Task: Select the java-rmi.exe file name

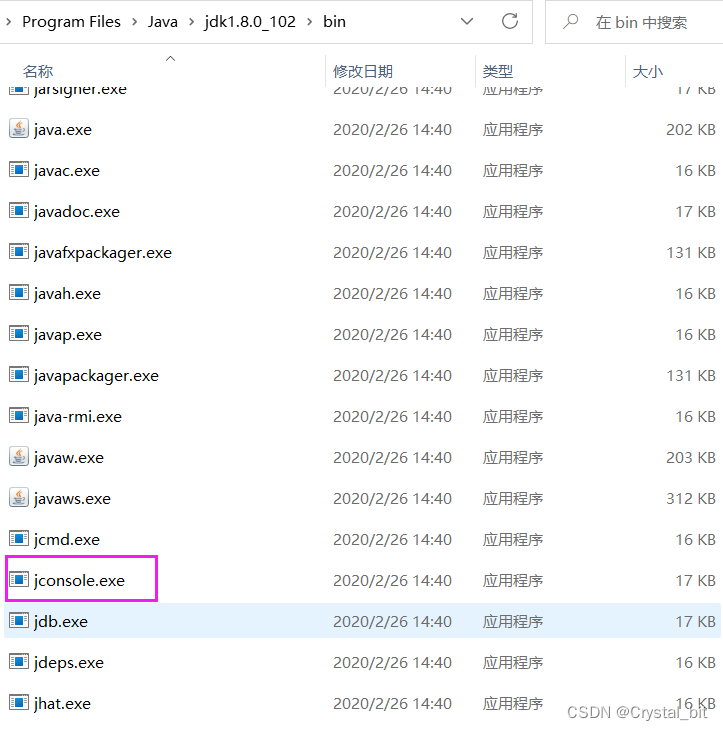Action: pyautogui.click(x=78, y=417)
